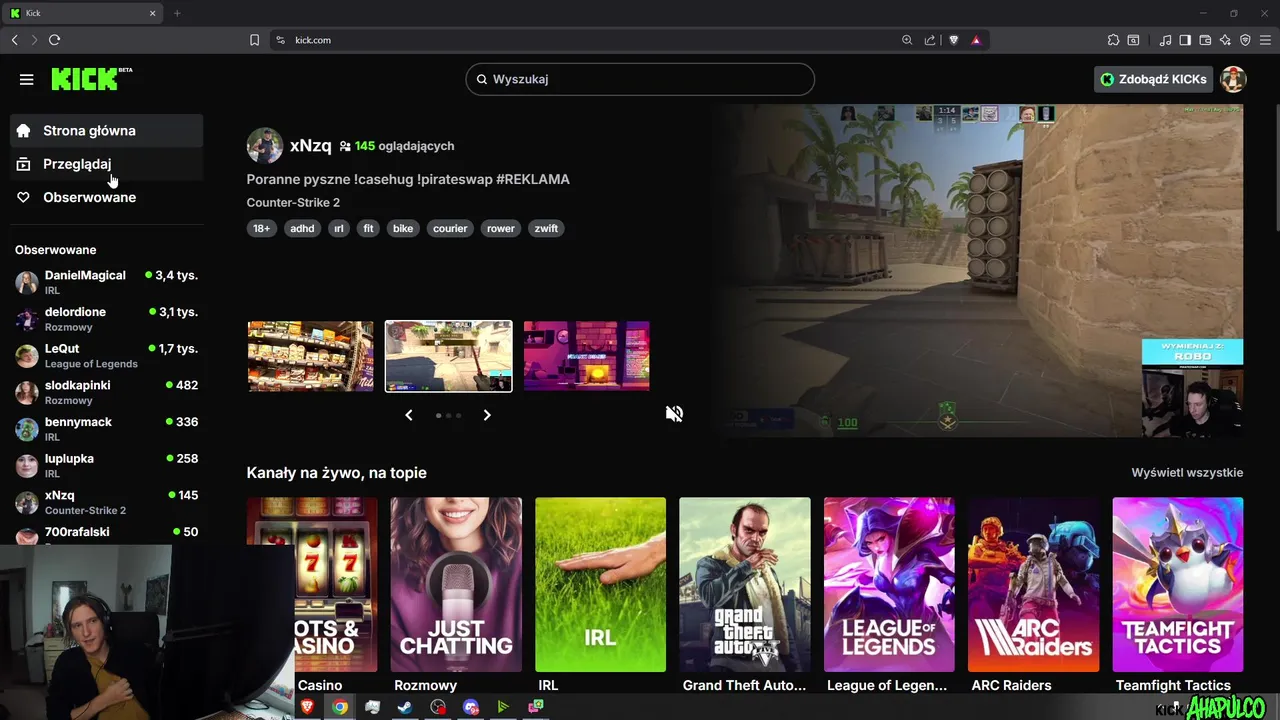
Task: Open LeQut followed channel
Action: [x=107, y=355]
